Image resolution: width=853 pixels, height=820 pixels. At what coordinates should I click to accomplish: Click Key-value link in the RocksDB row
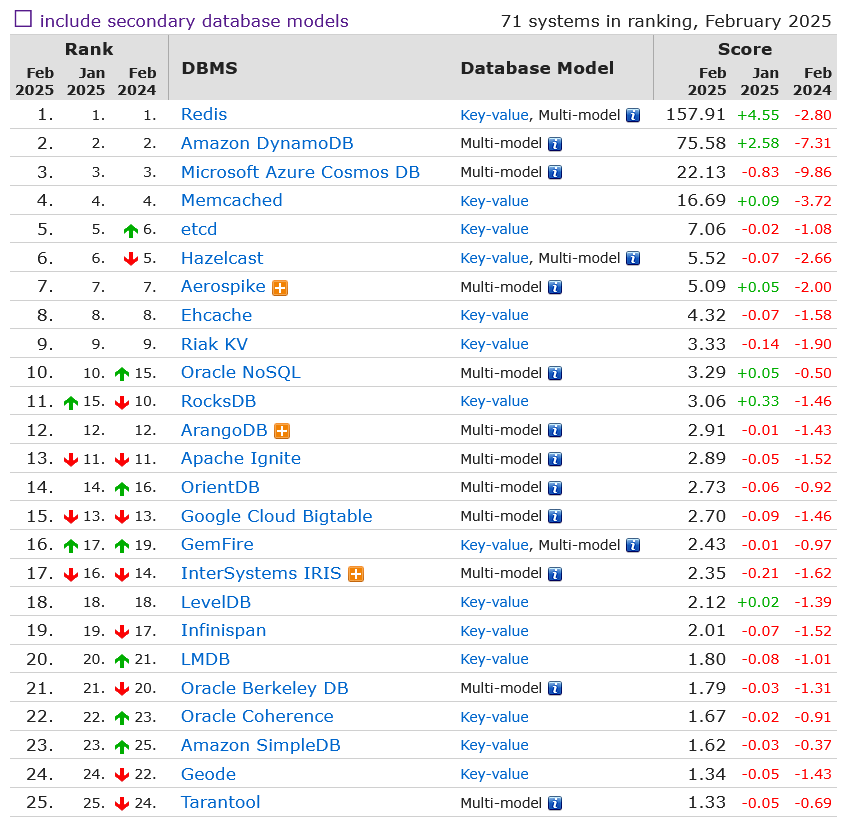[495, 402]
